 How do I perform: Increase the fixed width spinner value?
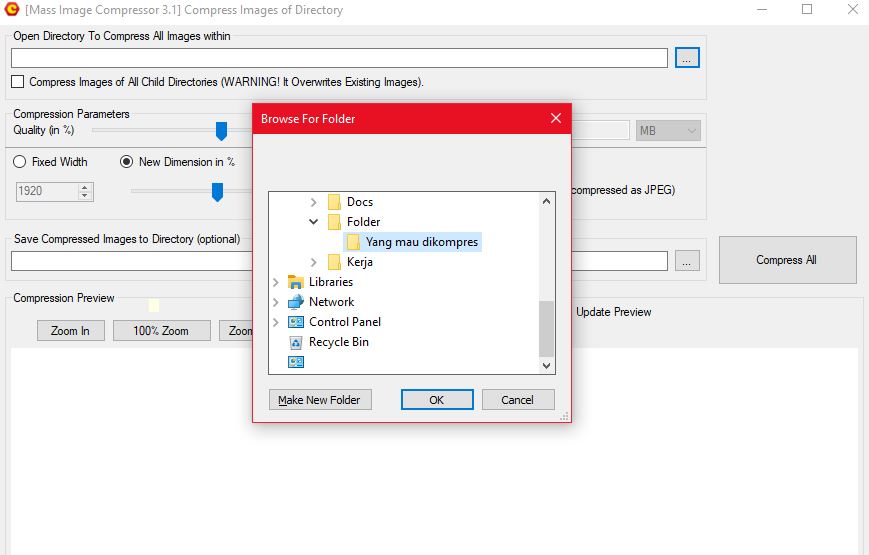click(84, 187)
